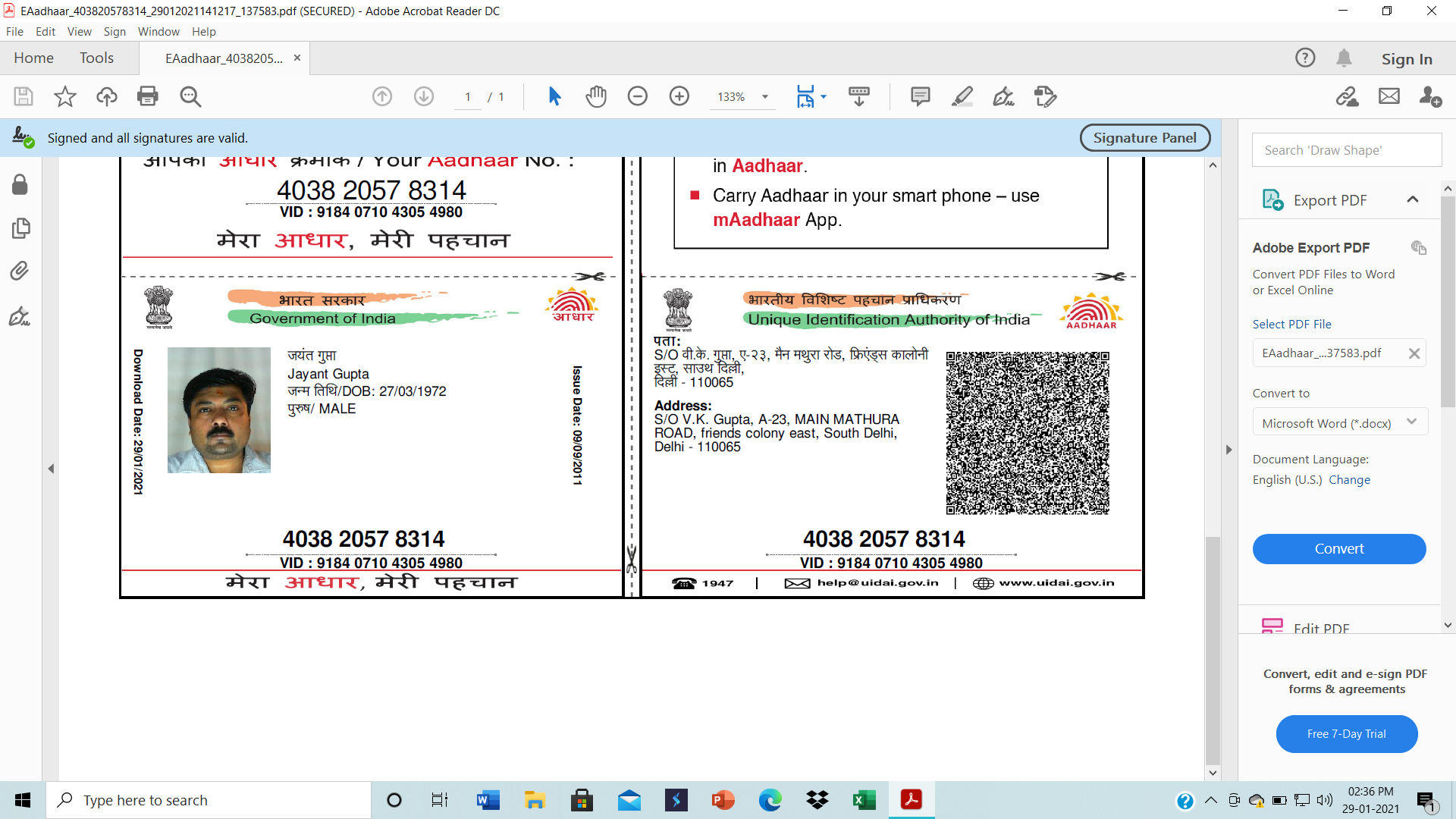1456x819 pixels.
Task: Change the document language link
Action: click(1349, 479)
